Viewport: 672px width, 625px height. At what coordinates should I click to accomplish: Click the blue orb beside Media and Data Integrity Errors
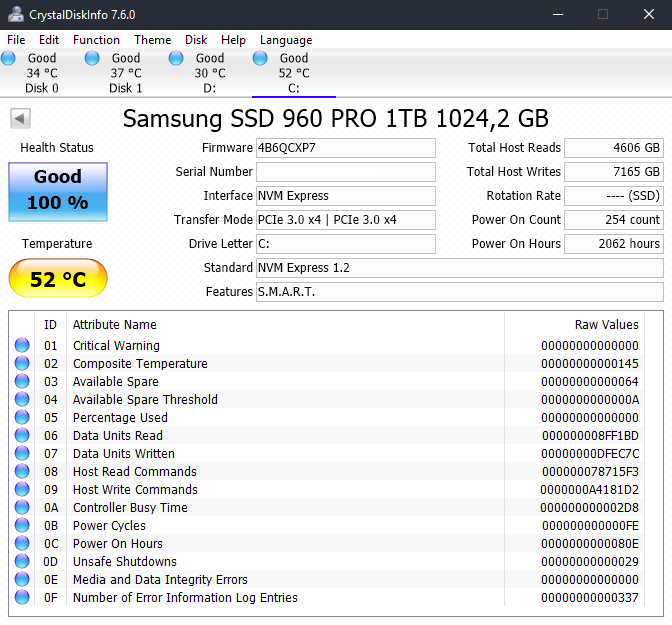pyautogui.click(x=22, y=579)
